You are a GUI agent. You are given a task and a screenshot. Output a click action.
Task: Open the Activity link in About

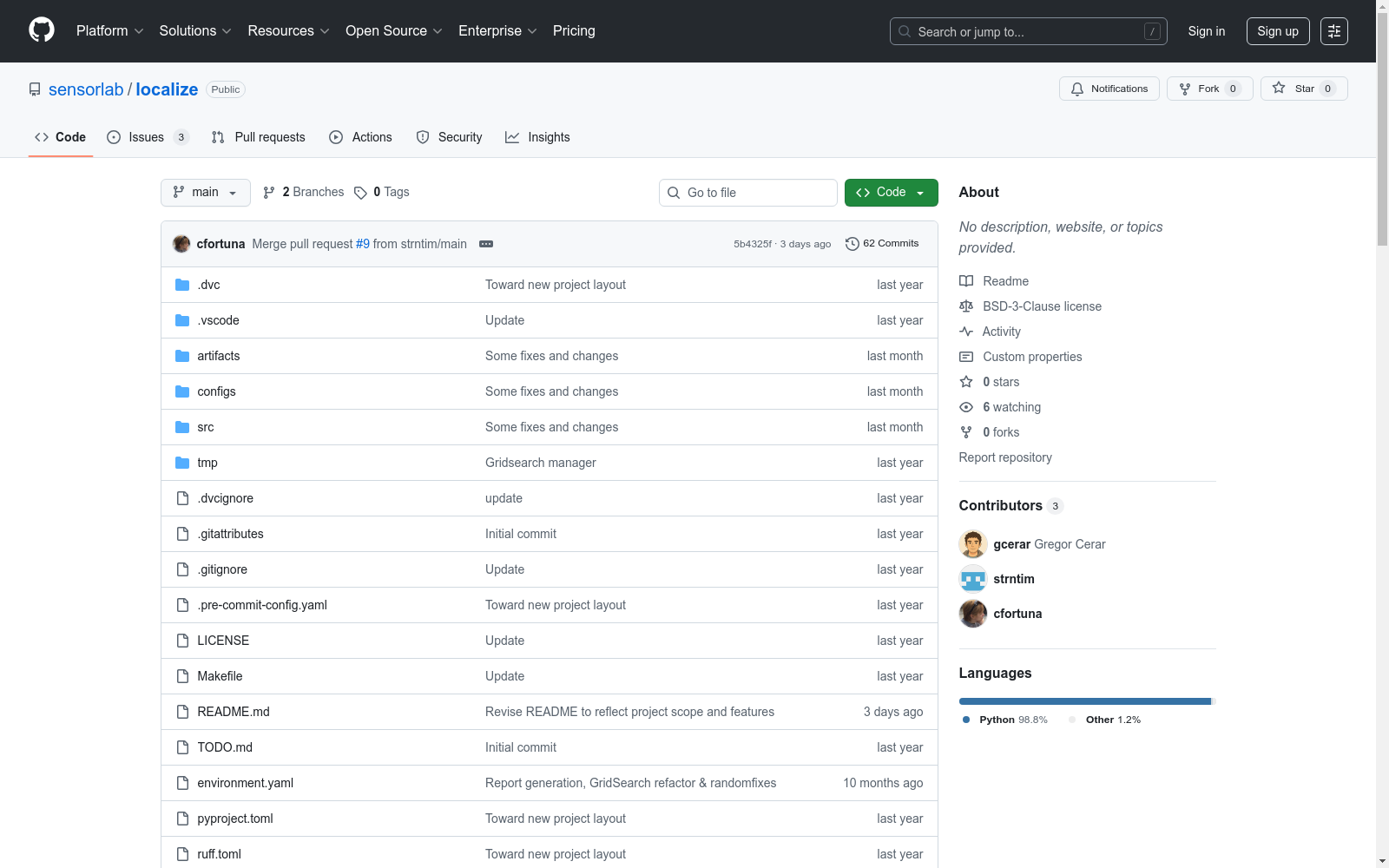[990, 332]
